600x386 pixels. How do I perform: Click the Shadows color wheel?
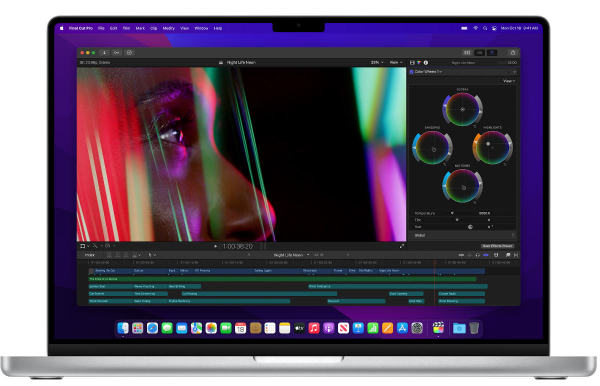[432, 148]
